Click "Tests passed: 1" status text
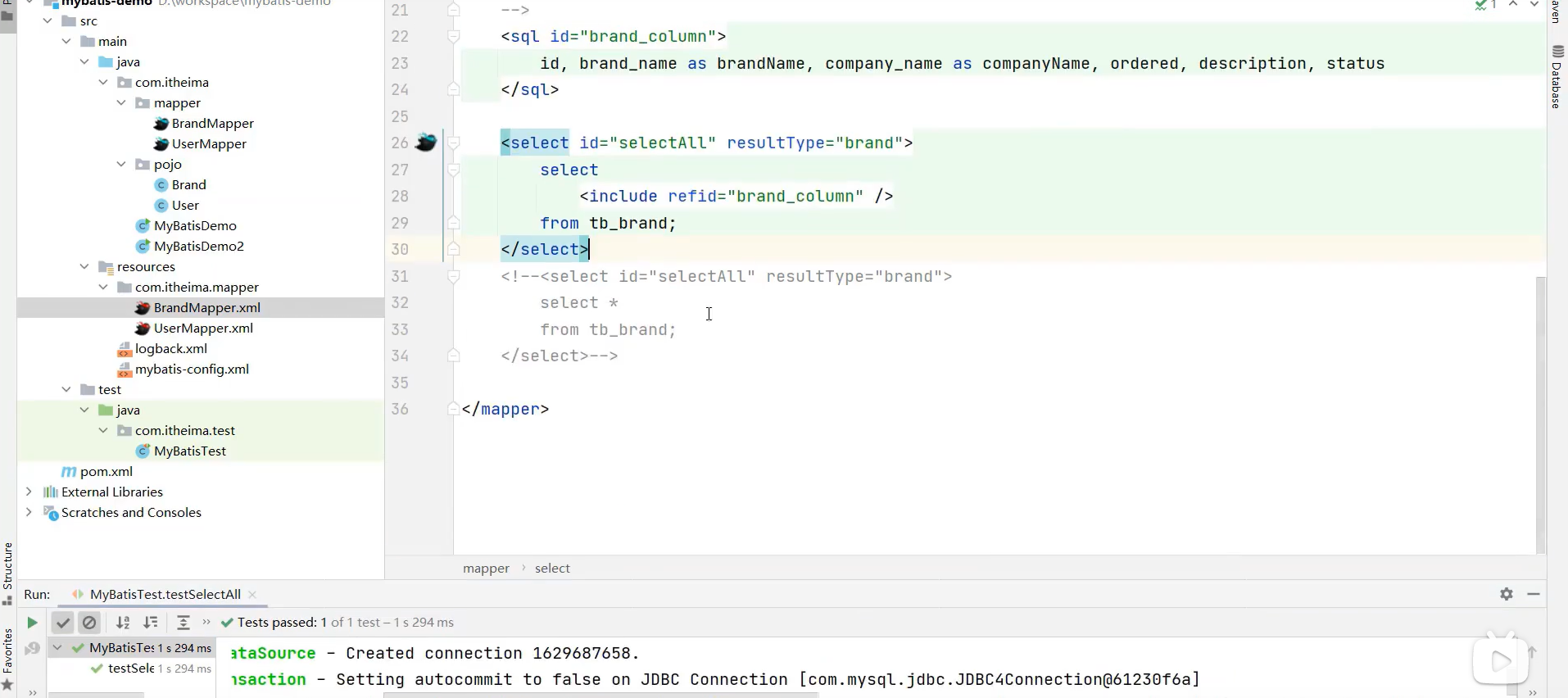This screenshot has width=1568, height=698. pyautogui.click(x=282, y=622)
